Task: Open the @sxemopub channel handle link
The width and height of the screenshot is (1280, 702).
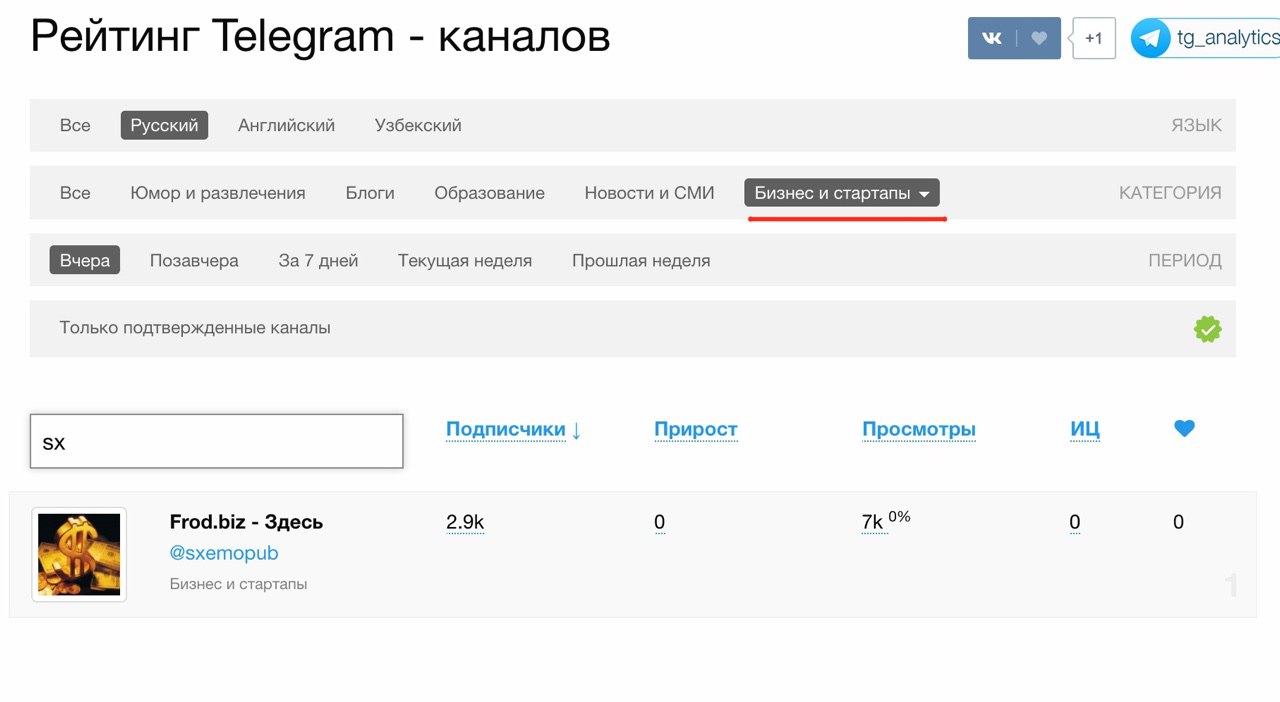Action: click(x=224, y=553)
